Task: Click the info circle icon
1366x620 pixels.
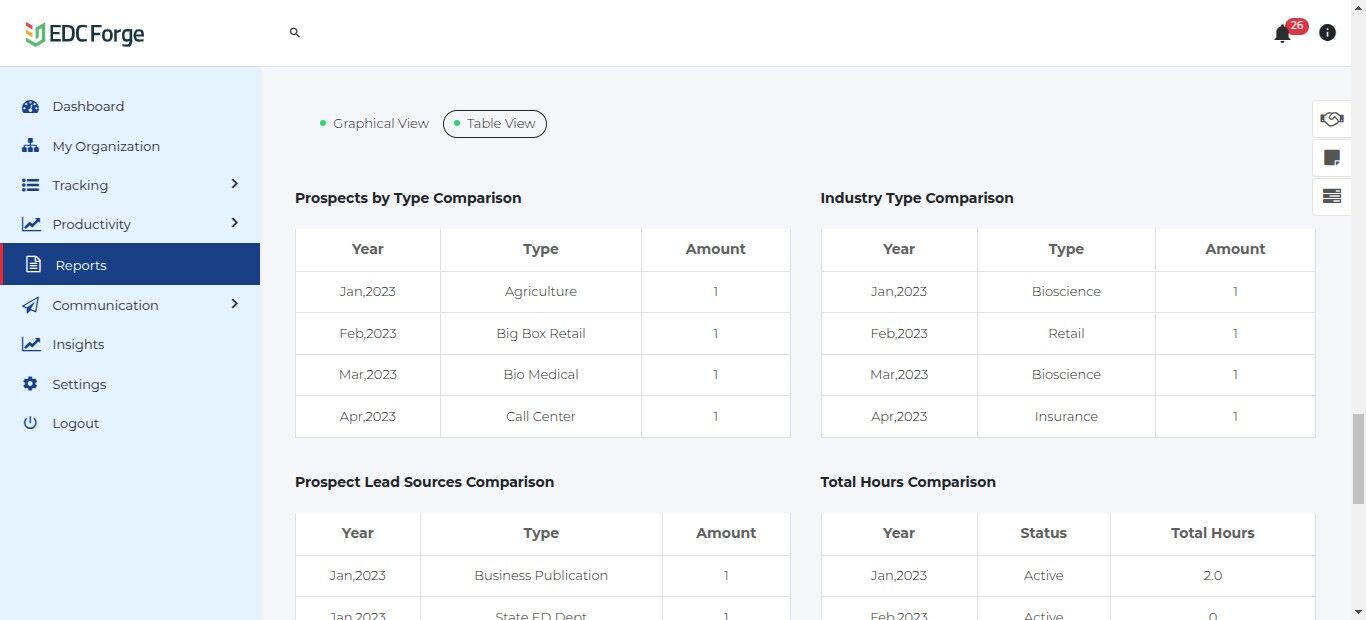Action: pyautogui.click(x=1327, y=33)
